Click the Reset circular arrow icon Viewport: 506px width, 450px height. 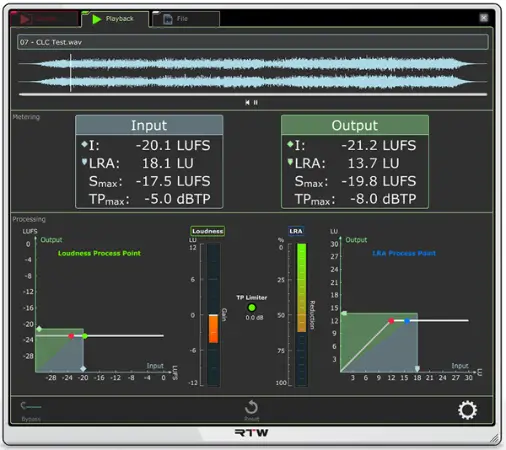pyautogui.click(x=251, y=407)
